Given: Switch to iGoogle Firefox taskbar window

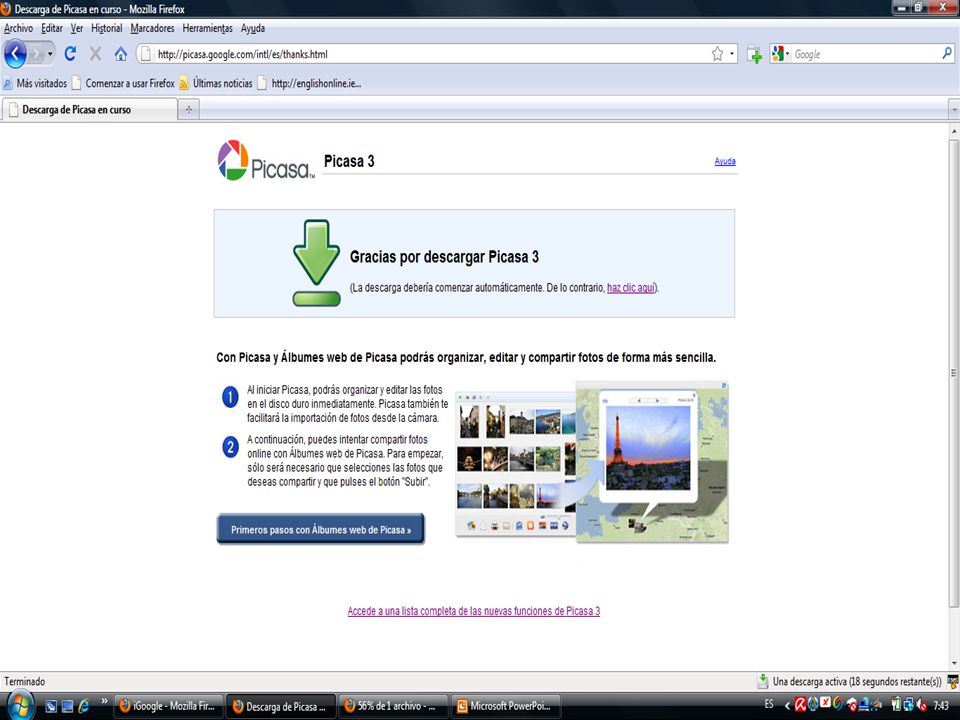Looking at the screenshot, I should tap(168, 706).
